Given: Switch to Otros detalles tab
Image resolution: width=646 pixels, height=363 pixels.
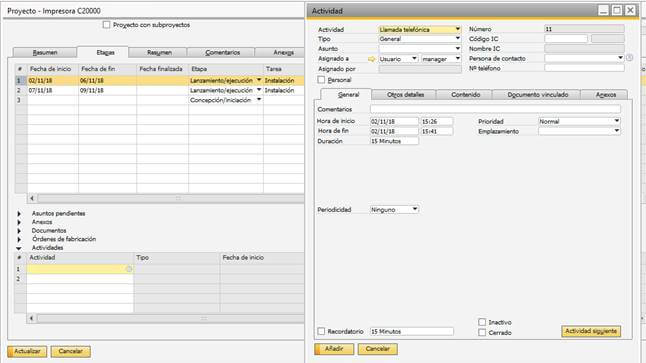Looking at the screenshot, I should (x=405, y=95).
